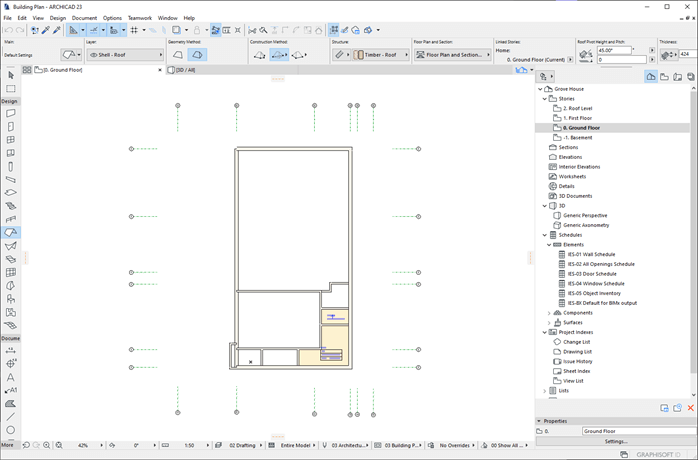This screenshot has width=698, height=460.
Task: Open the IES-01 Wall Schedule
Action: click(x=591, y=255)
